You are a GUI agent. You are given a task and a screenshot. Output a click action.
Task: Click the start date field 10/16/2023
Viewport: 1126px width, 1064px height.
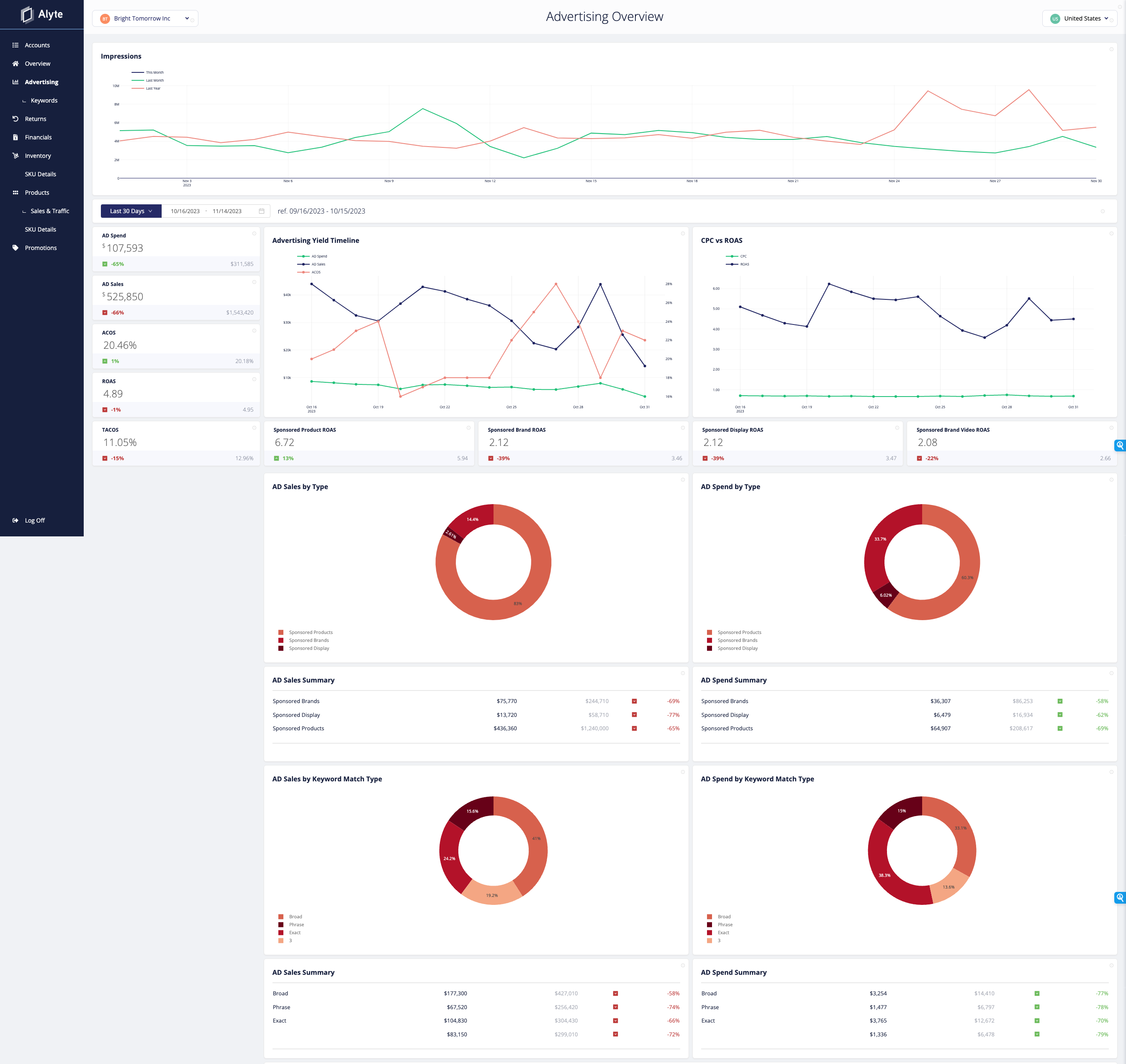[x=185, y=211]
